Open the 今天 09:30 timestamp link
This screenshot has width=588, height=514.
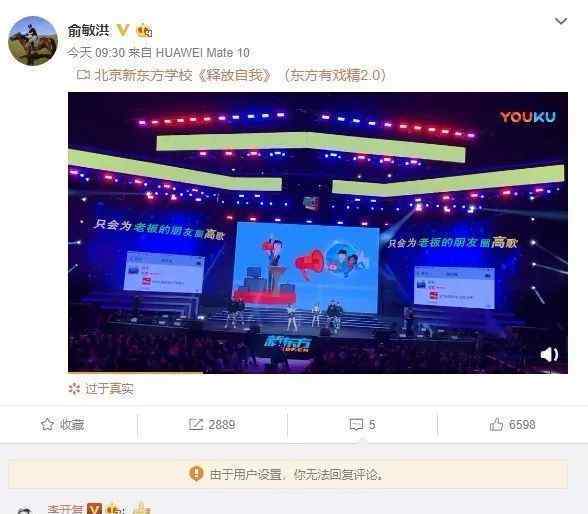tap(96, 53)
